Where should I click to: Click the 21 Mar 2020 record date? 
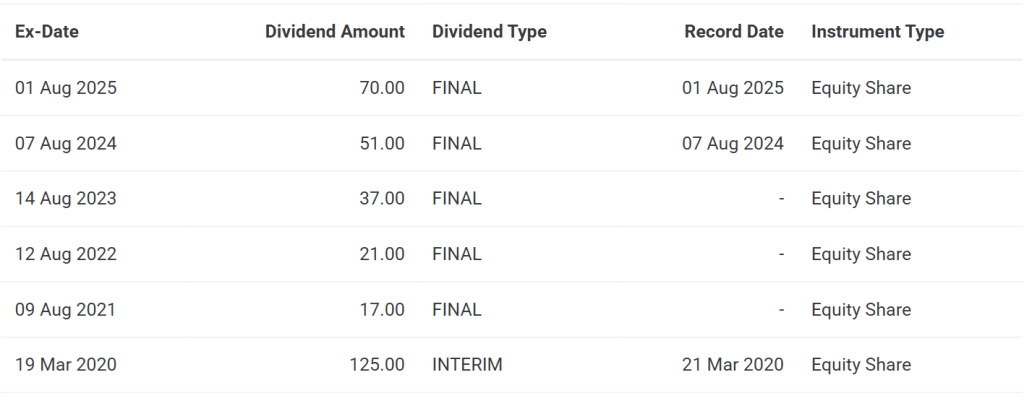point(733,364)
